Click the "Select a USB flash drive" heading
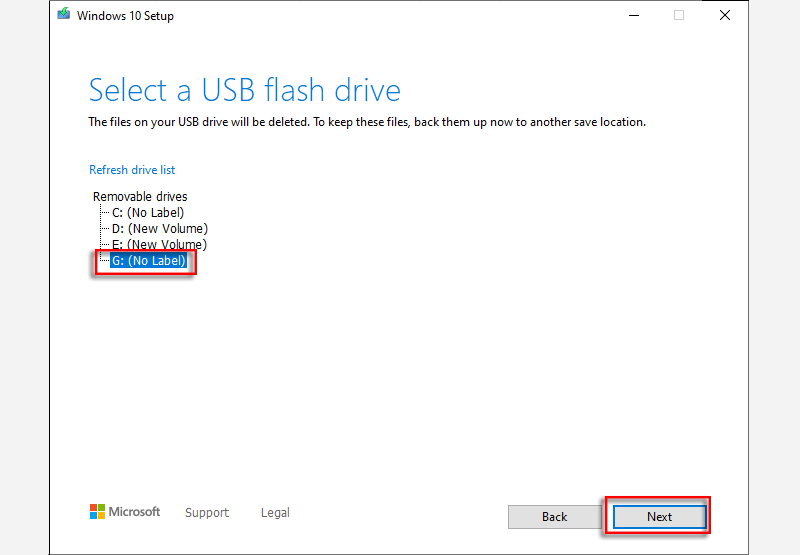Viewport: 800px width, 555px height. [244, 90]
